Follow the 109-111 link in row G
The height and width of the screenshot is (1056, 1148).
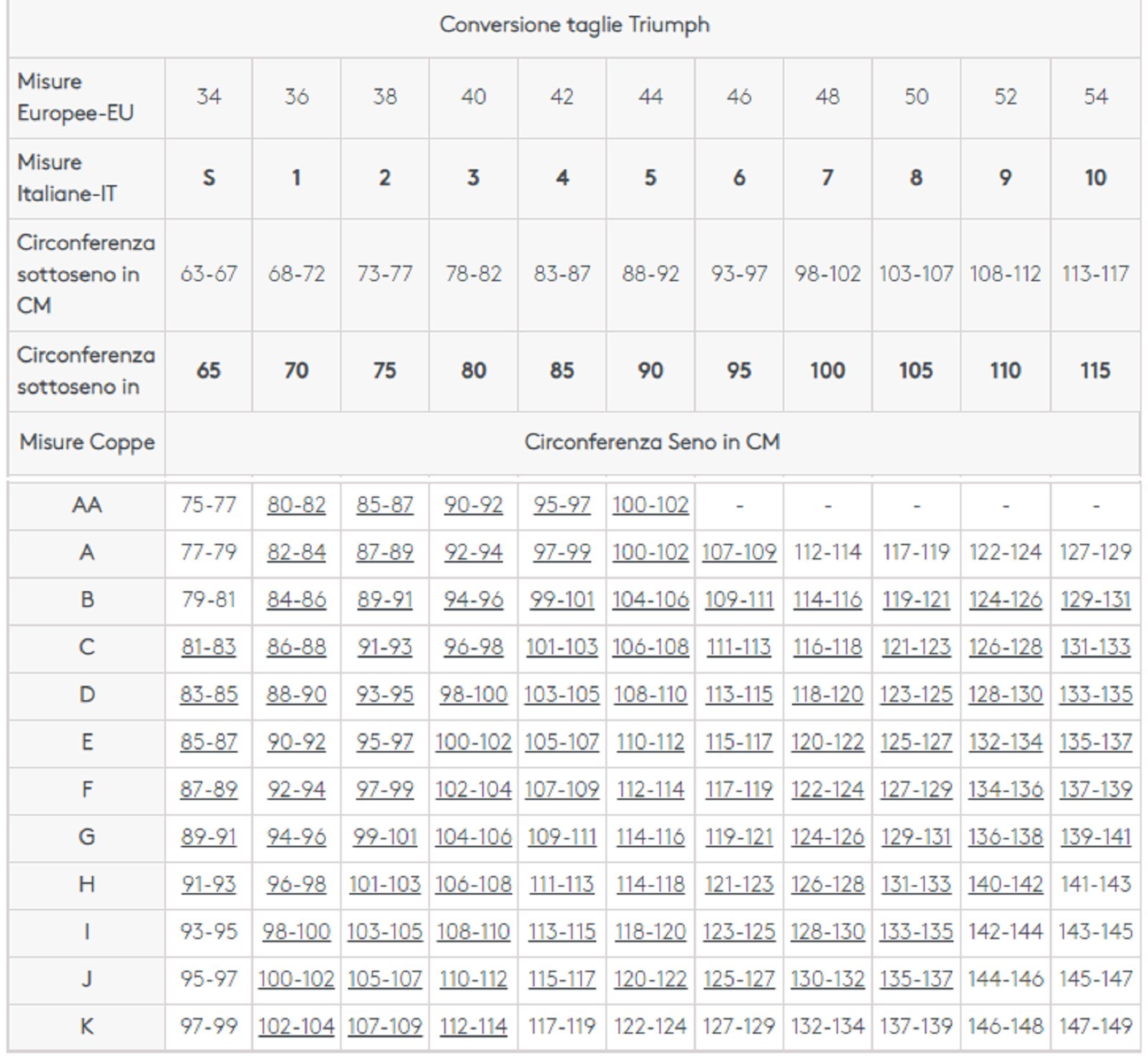click(562, 836)
